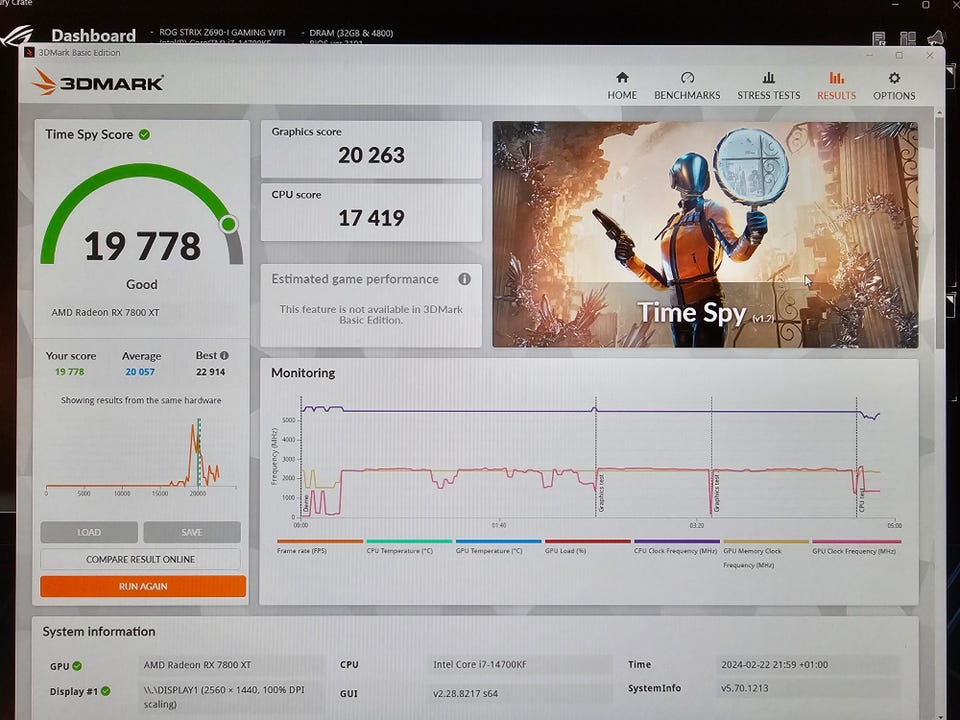Image resolution: width=960 pixels, height=720 pixels.
Task: Switch to Stress Tests tab
Action: (768, 86)
